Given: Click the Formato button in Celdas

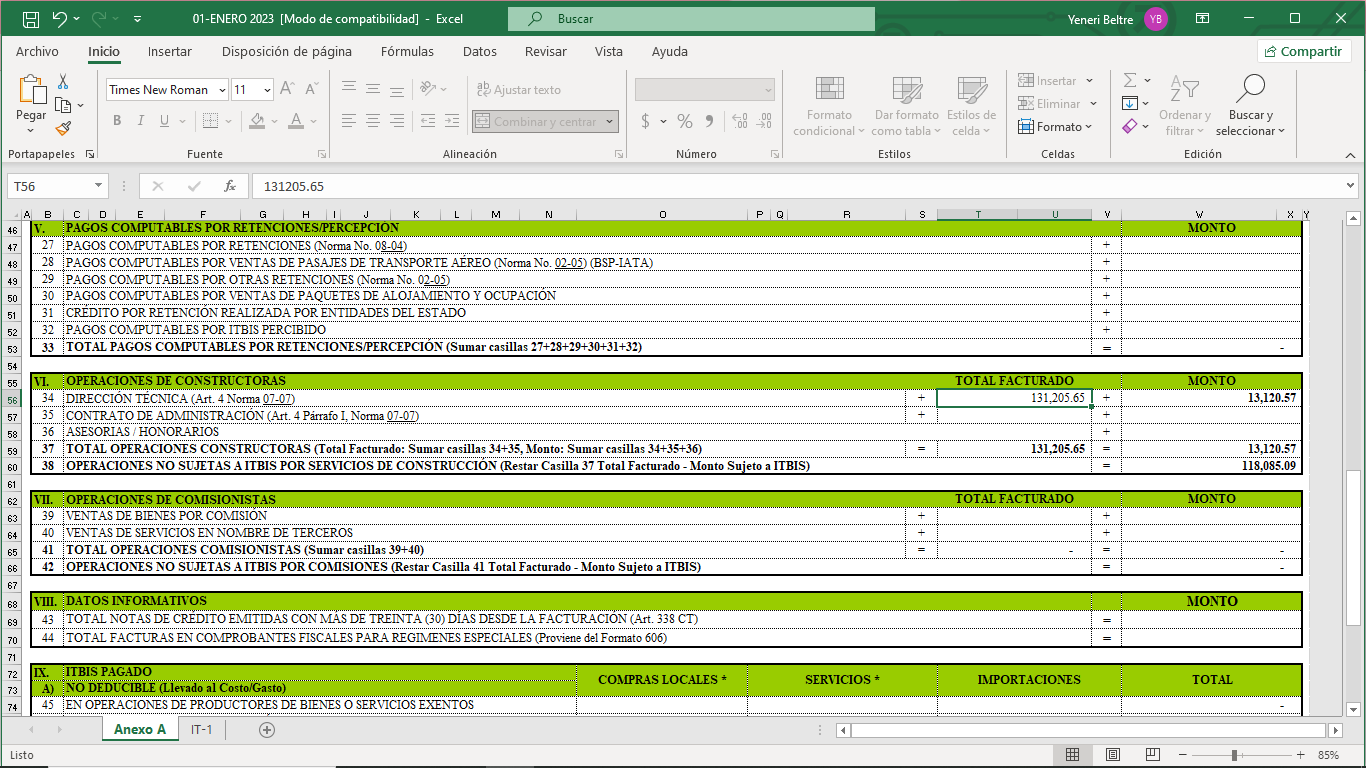Looking at the screenshot, I should point(1055,127).
